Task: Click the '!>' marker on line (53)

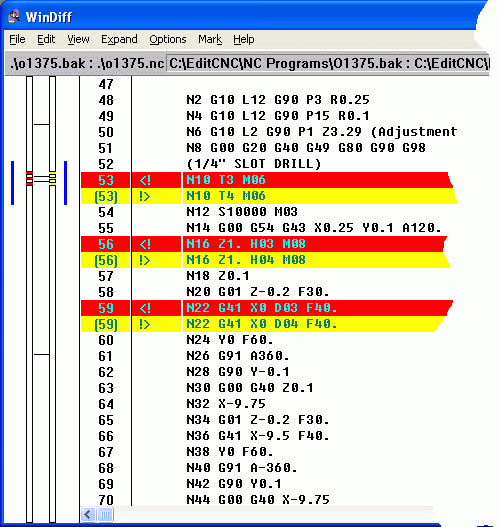Action: [144, 196]
